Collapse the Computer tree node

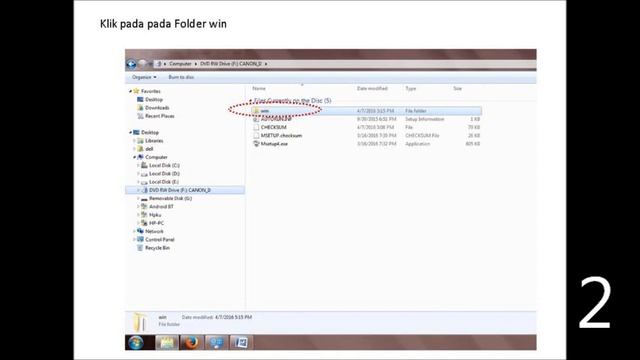[134, 157]
